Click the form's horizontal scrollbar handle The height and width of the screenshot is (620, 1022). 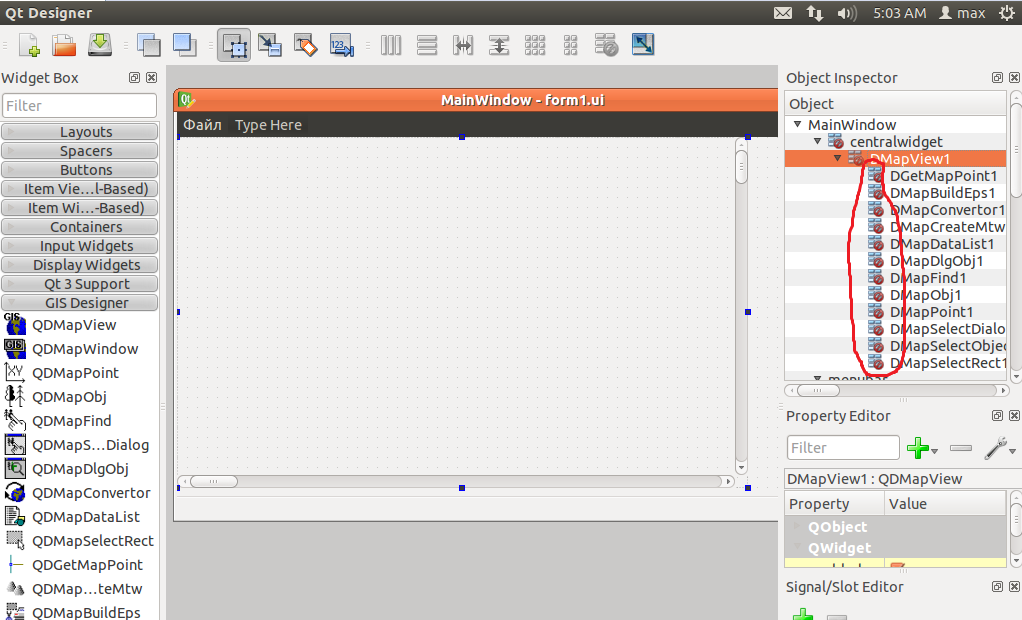(x=214, y=482)
